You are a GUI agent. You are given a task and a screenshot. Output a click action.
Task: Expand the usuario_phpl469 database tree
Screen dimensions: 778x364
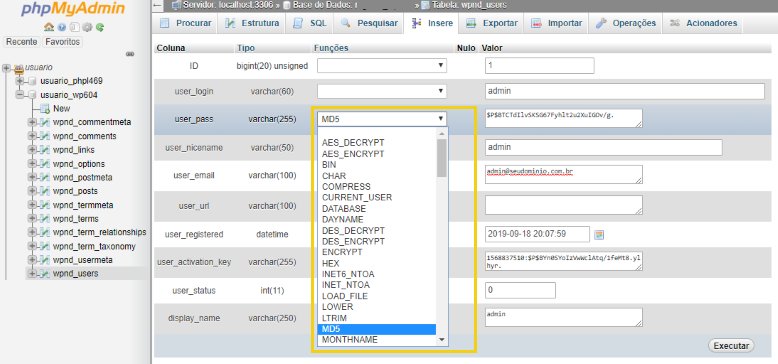[x=19, y=81]
